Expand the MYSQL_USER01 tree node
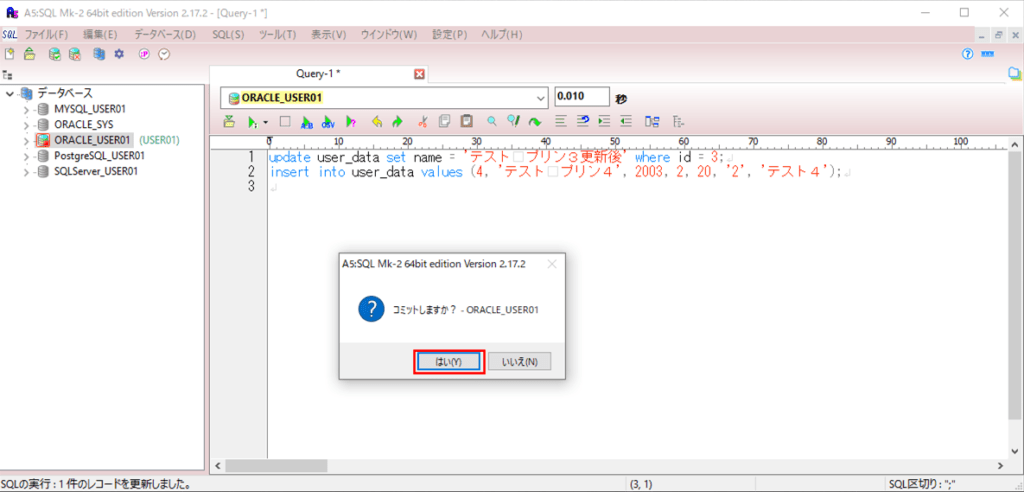The width and height of the screenshot is (1024, 492). point(27,108)
